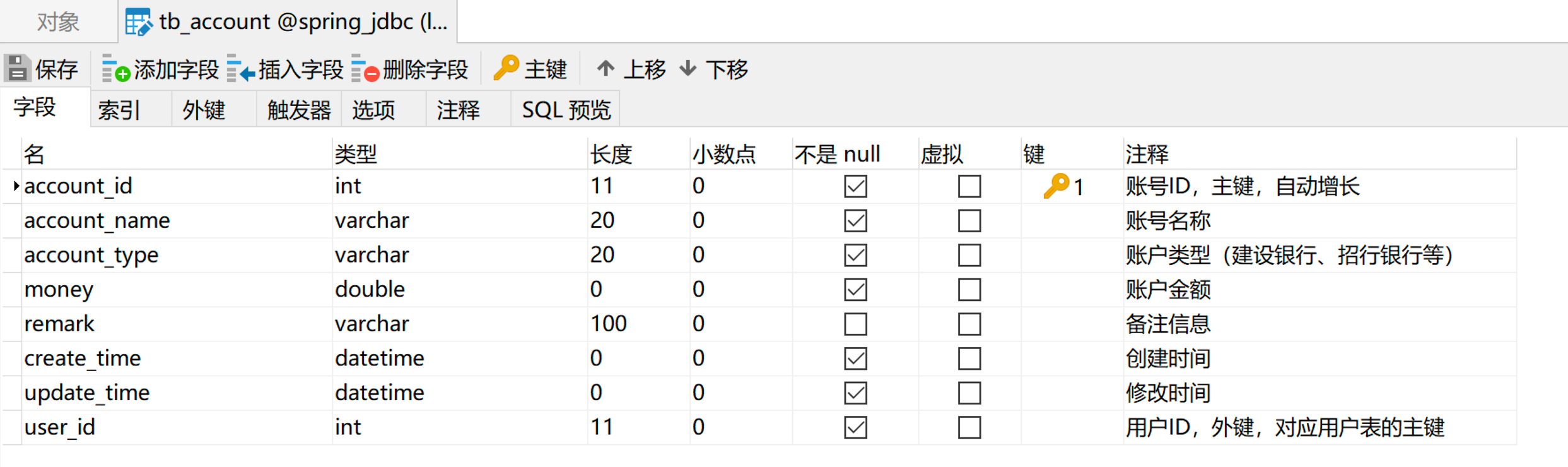Enable Not Null for remark field
Viewport: 1568px width, 467px height.
pyautogui.click(x=855, y=324)
